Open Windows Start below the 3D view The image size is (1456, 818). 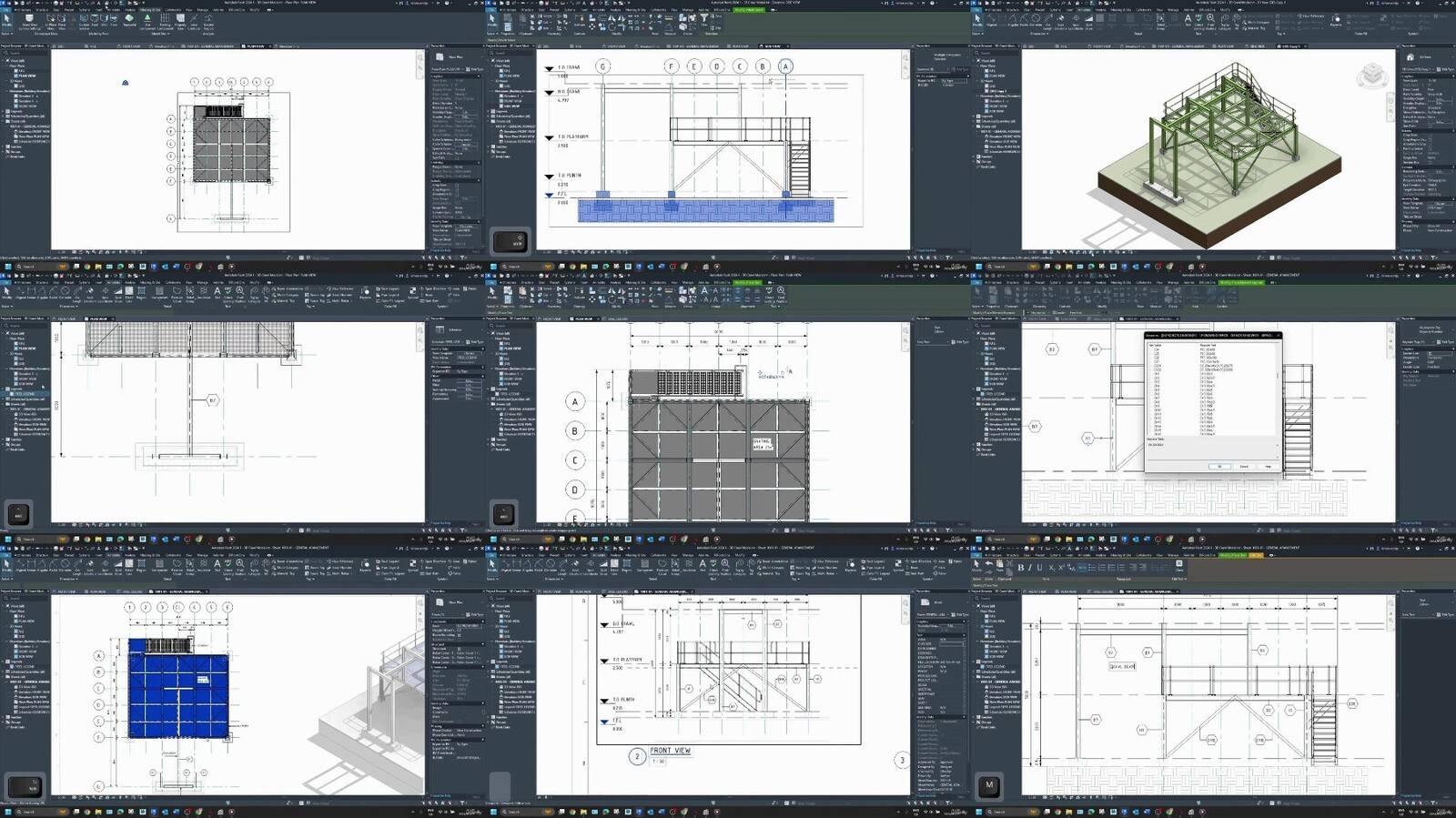coord(978,267)
